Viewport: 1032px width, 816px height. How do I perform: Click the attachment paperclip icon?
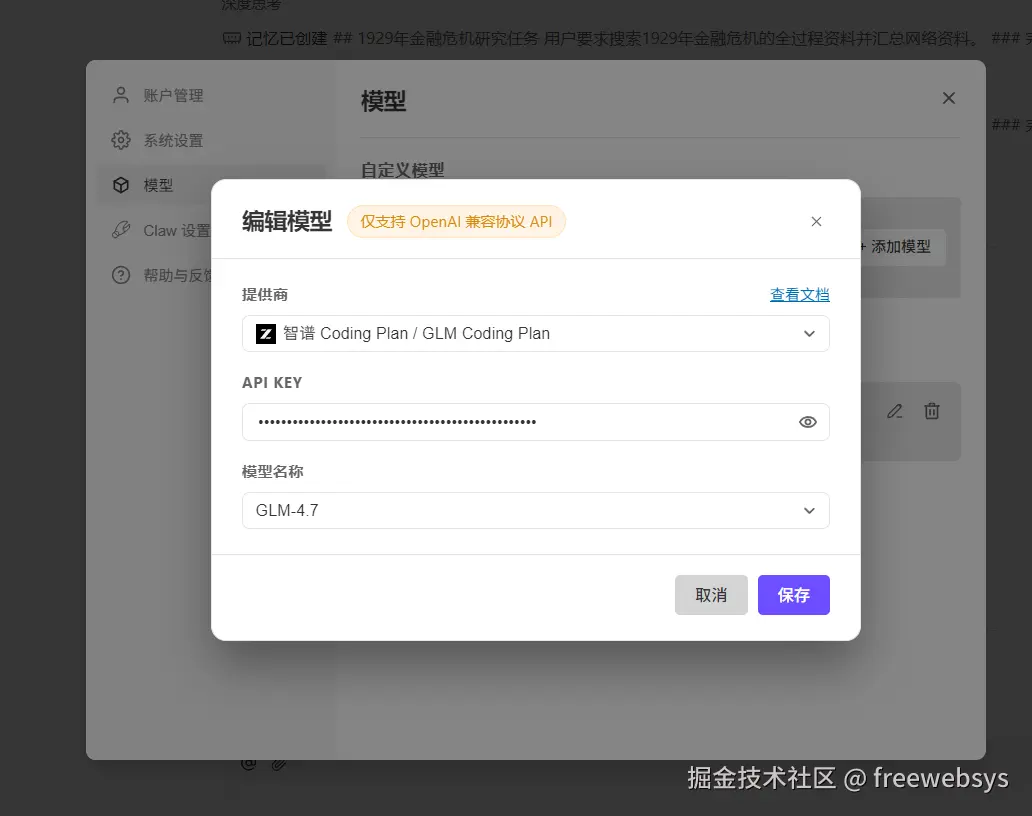[279, 764]
